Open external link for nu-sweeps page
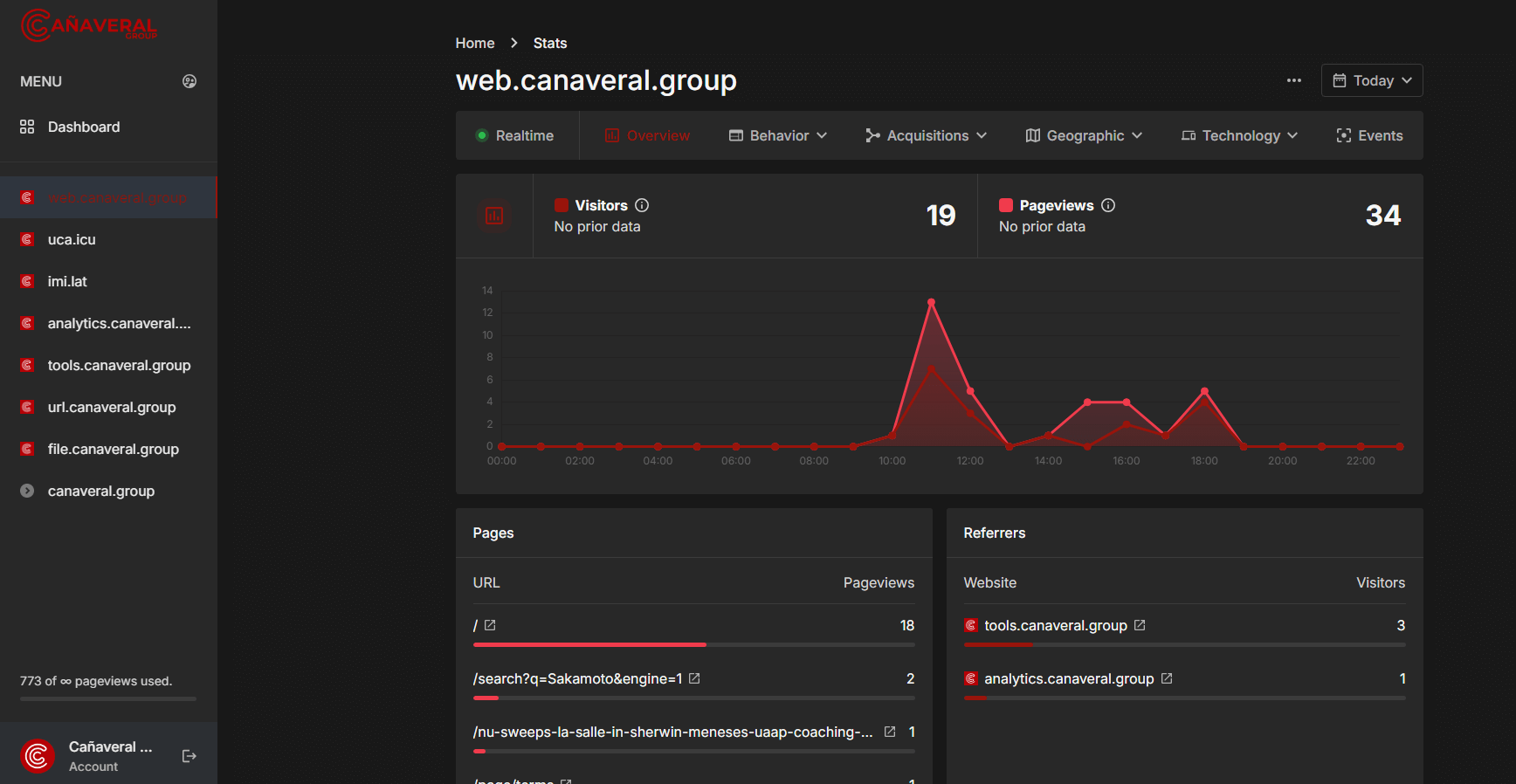The height and width of the screenshot is (784, 1516). click(x=890, y=732)
